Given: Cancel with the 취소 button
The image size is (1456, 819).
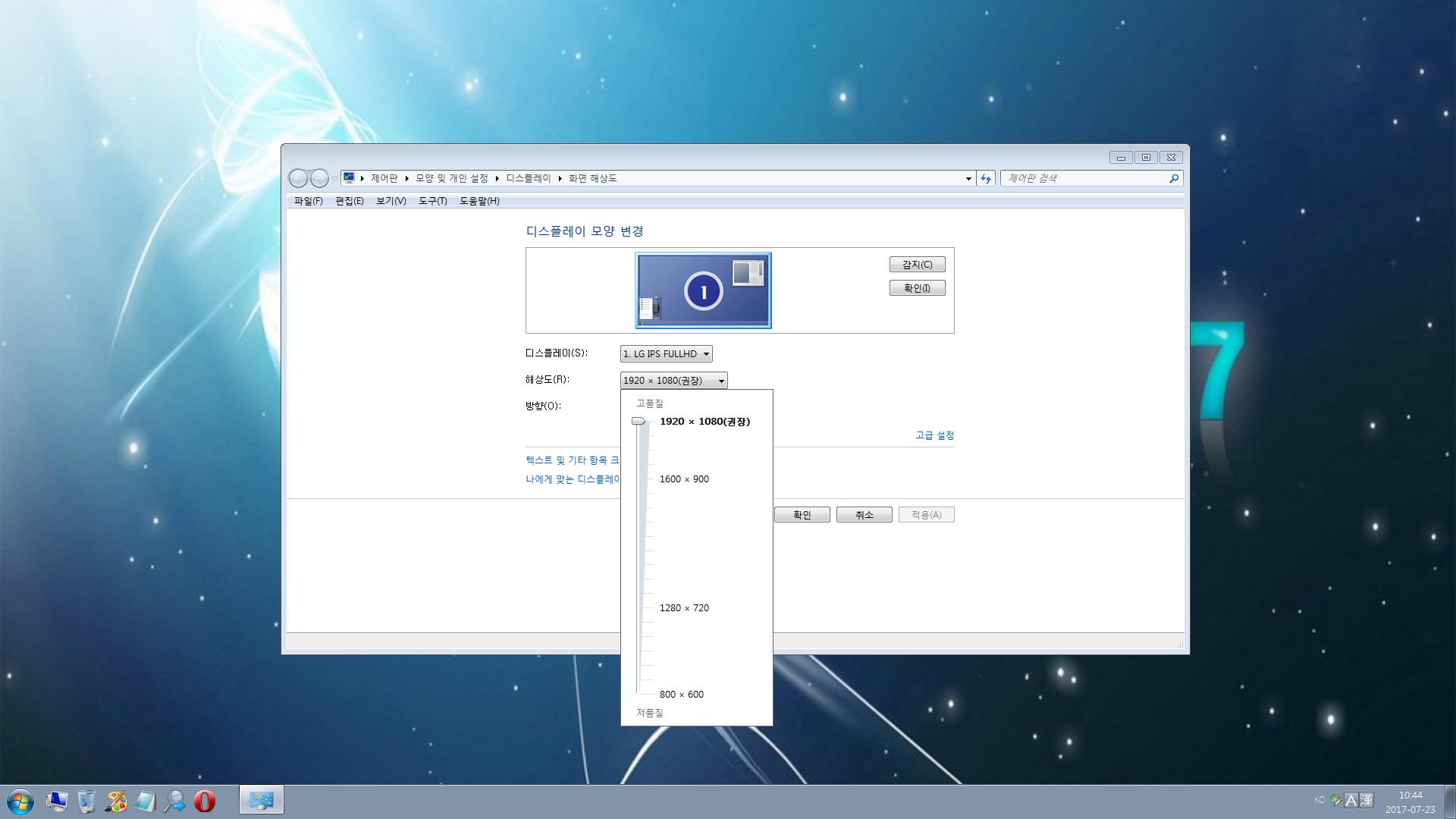Looking at the screenshot, I should coord(864,515).
